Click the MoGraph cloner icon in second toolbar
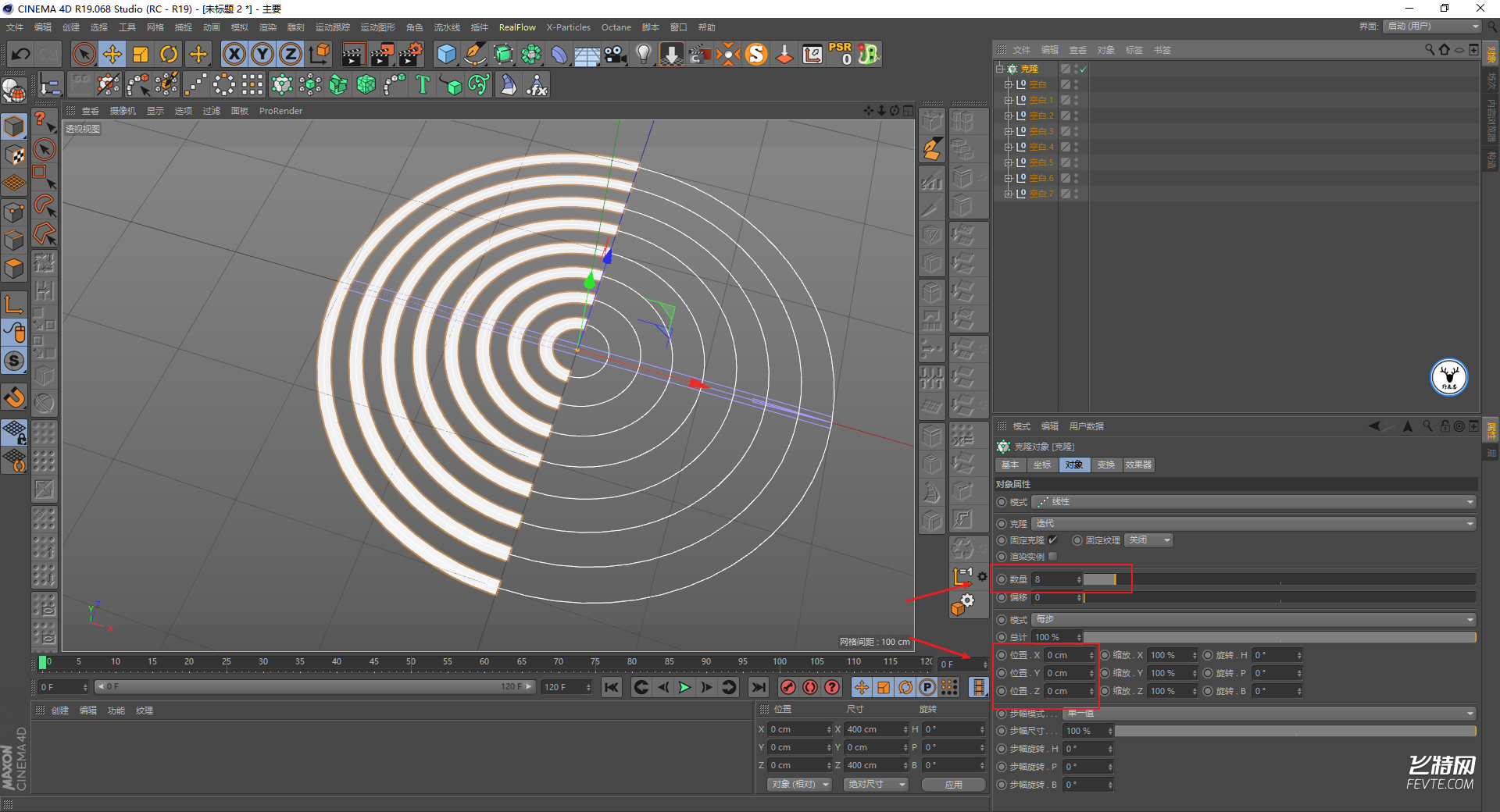 click(281, 84)
